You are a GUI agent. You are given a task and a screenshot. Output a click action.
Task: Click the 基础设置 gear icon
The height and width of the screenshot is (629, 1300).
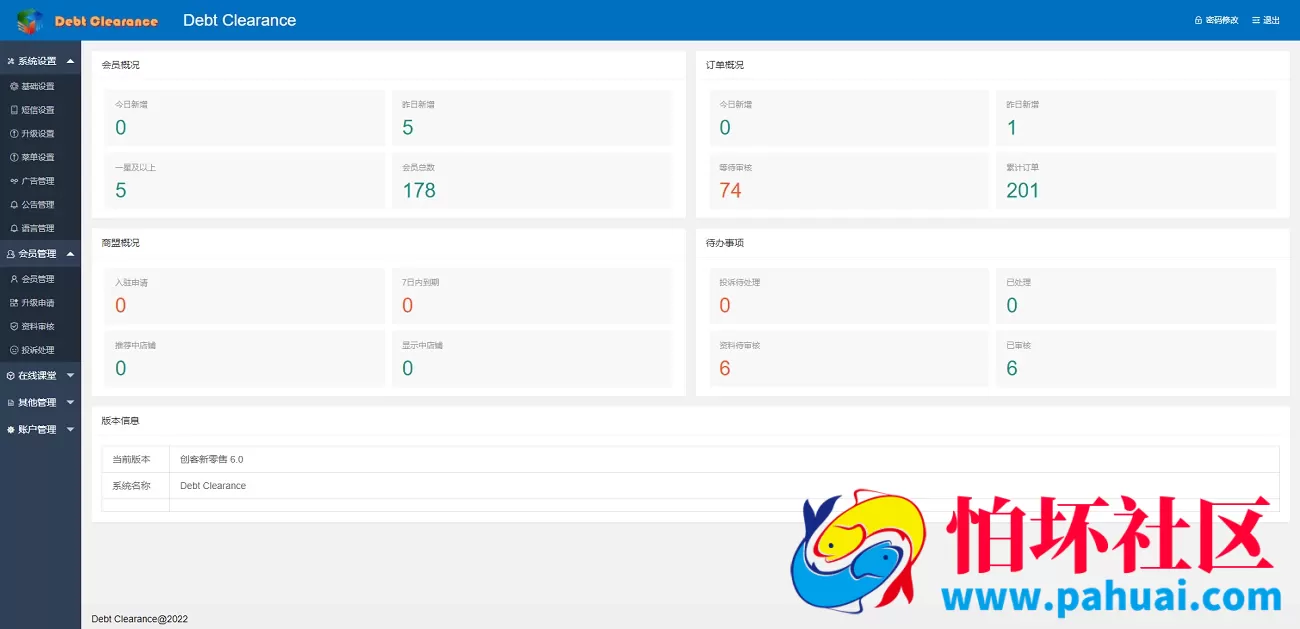(14, 86)
